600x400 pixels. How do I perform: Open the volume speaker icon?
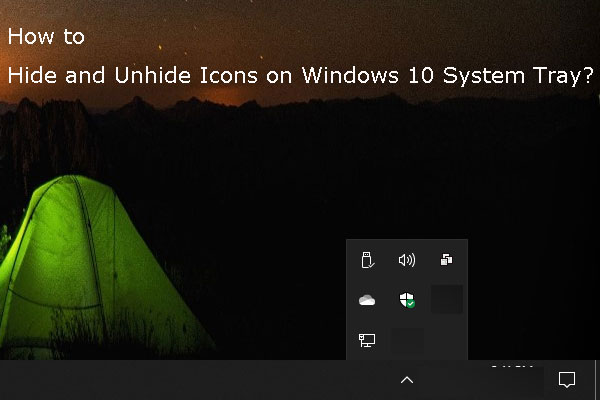pos(406,260)
